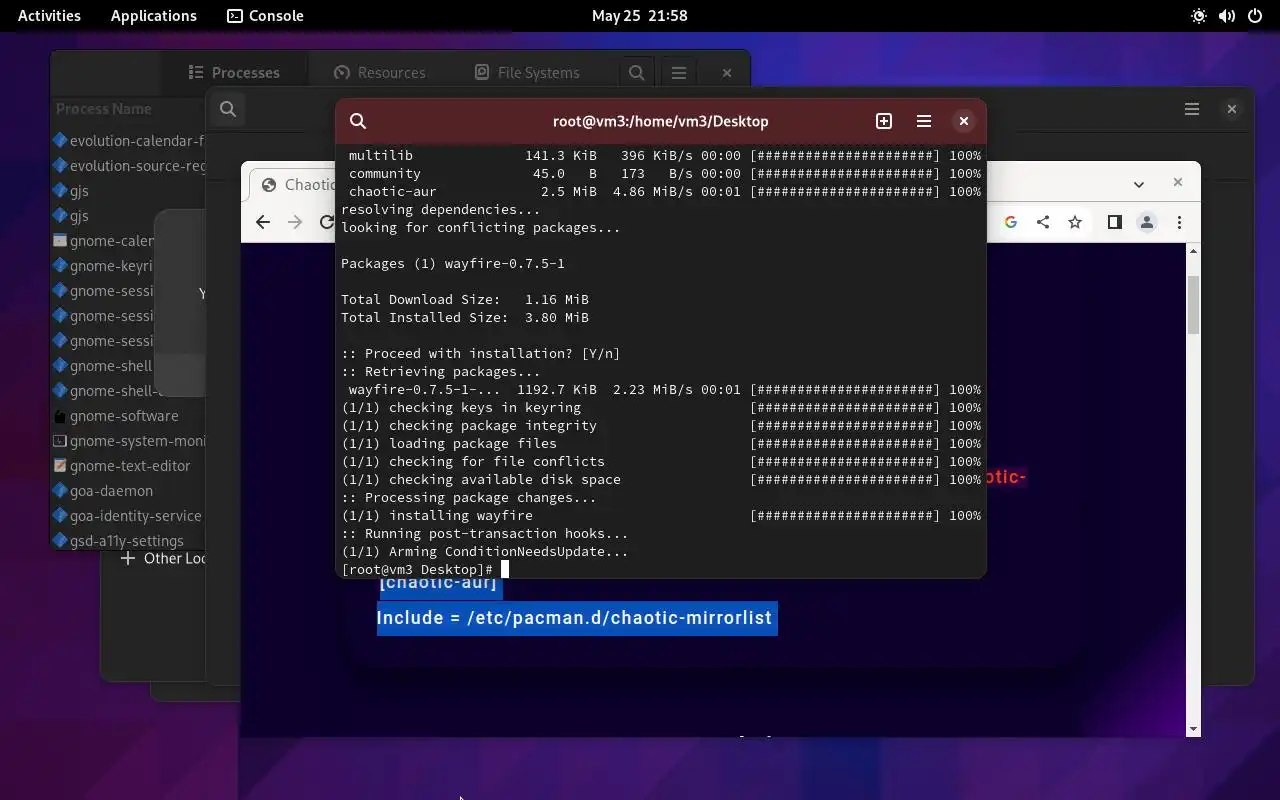Viewport: 1280px width, 800px height.
Task: Click the Process Name column header
Action: click(x=104, y=109)
